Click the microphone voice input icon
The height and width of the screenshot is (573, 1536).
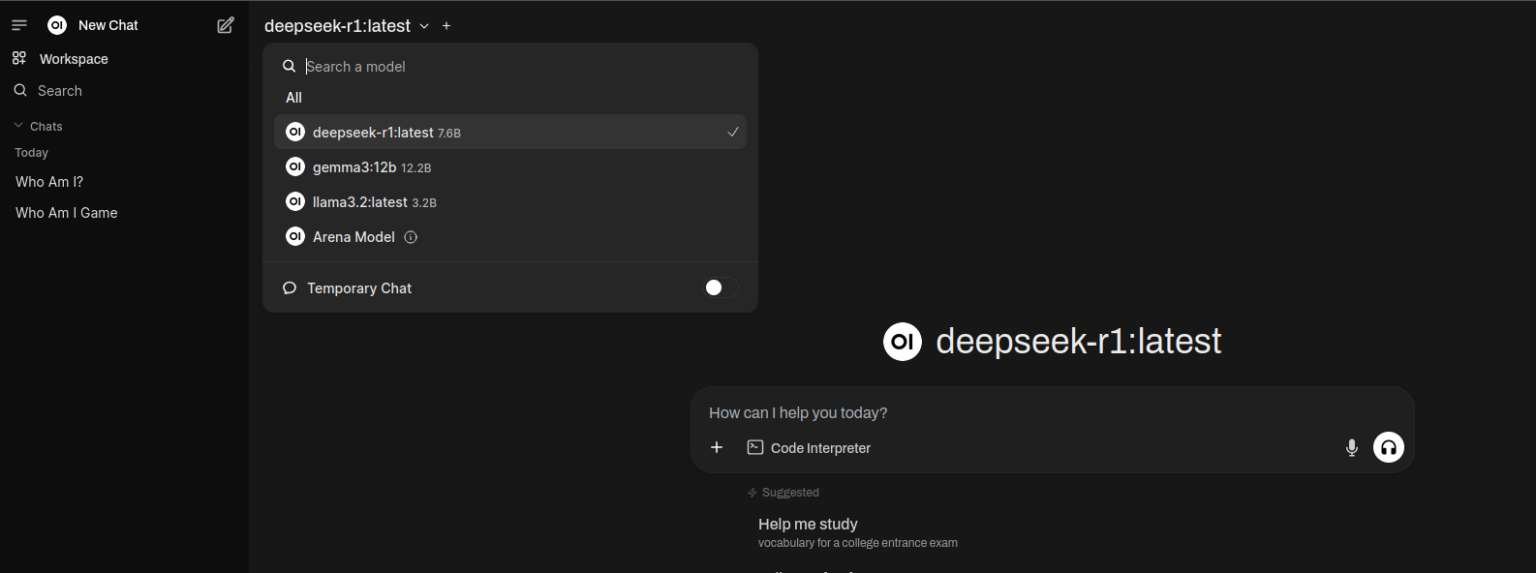[1351, 448]
